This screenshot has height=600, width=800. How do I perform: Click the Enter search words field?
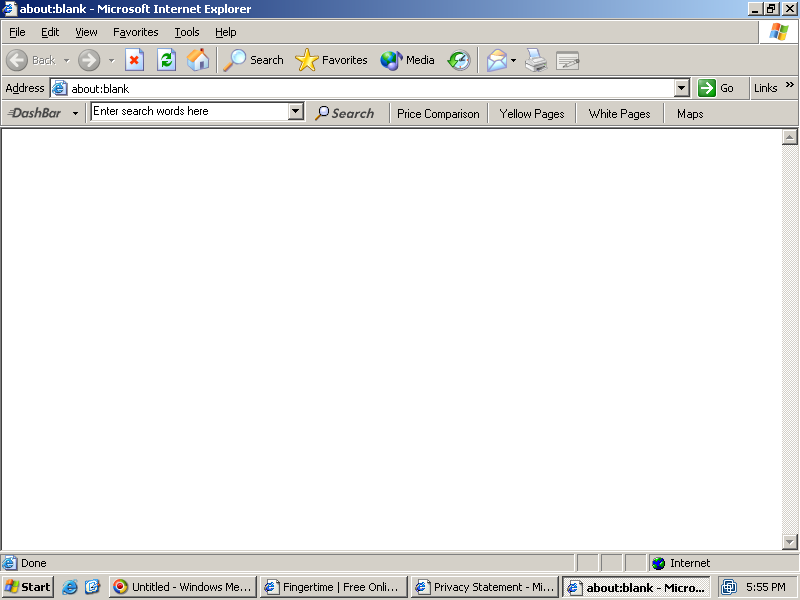[190, 111]
